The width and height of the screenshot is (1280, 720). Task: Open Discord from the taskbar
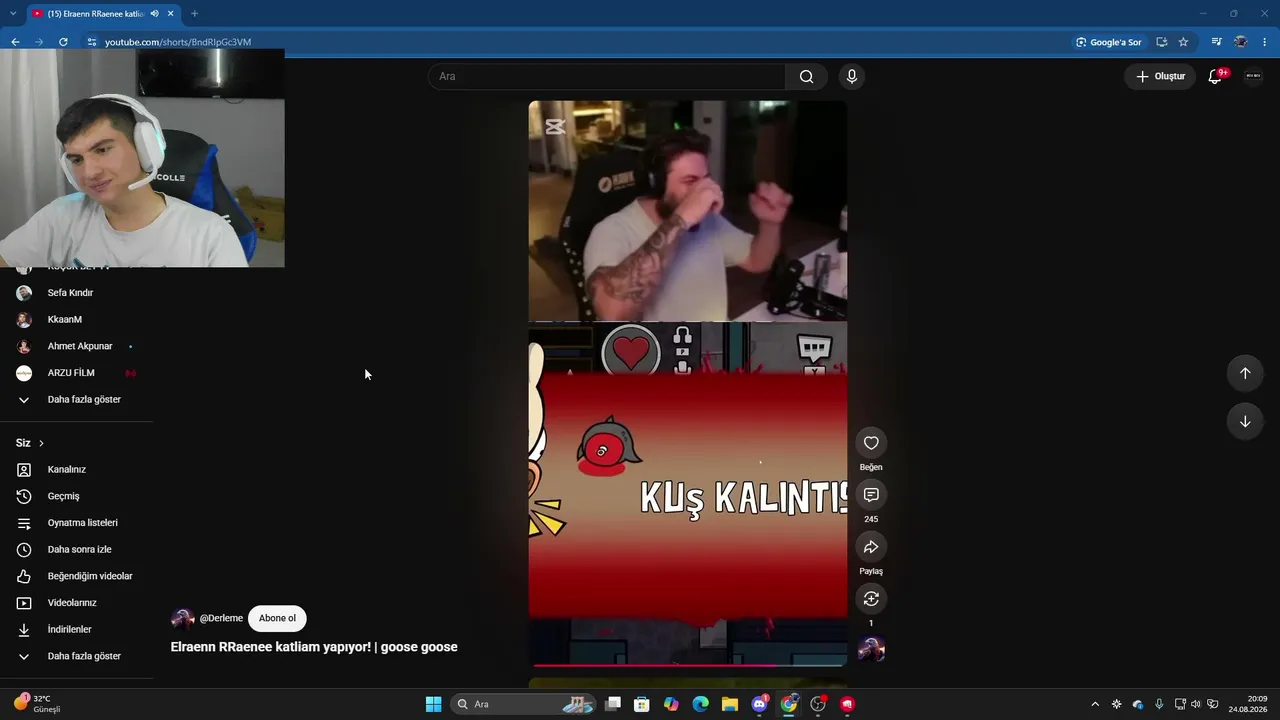point(759,704)
